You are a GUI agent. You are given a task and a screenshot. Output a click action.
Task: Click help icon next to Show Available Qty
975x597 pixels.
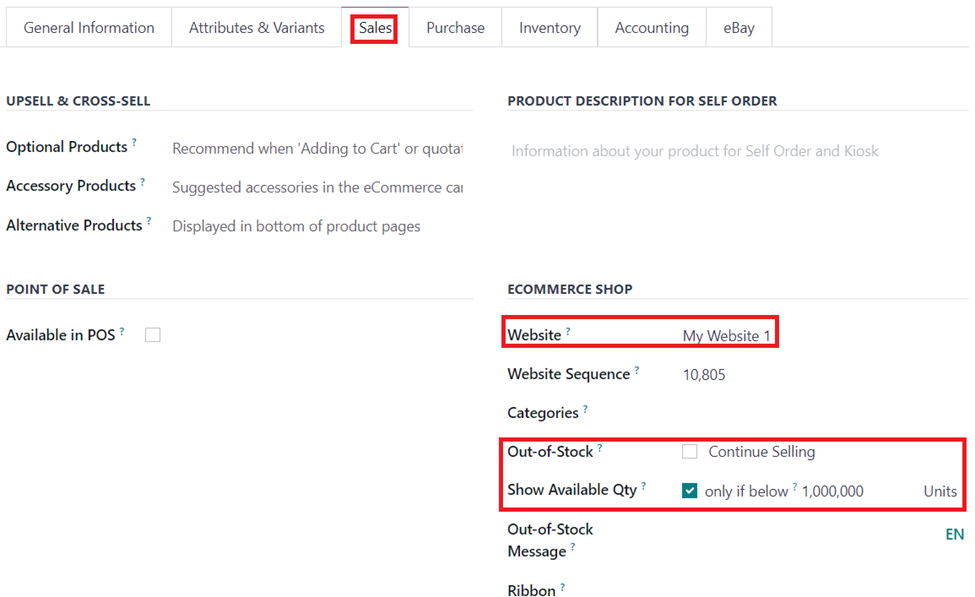pyautogui.click(x=644, y=486)
